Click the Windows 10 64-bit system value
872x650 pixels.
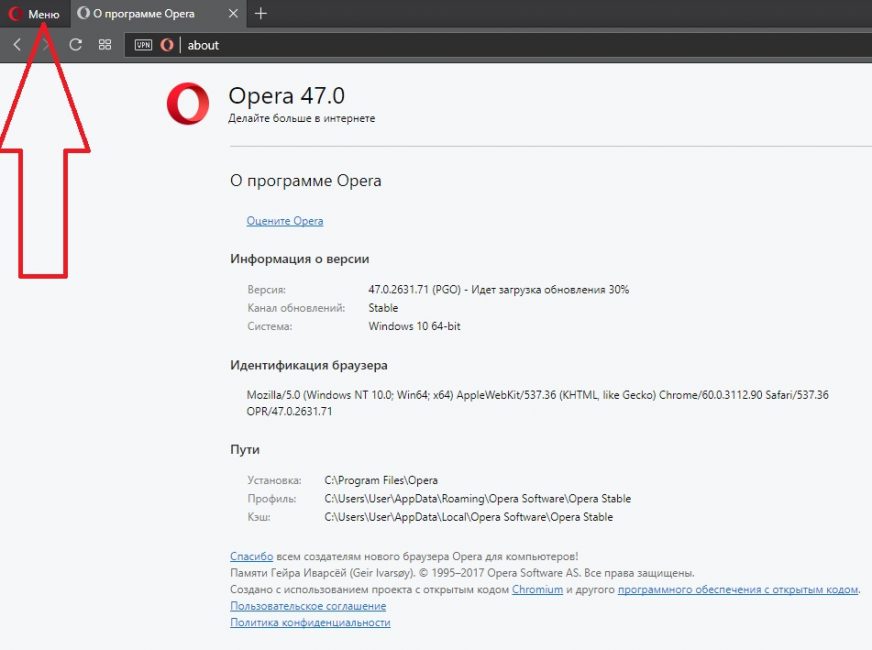click(x=414, y=326)
